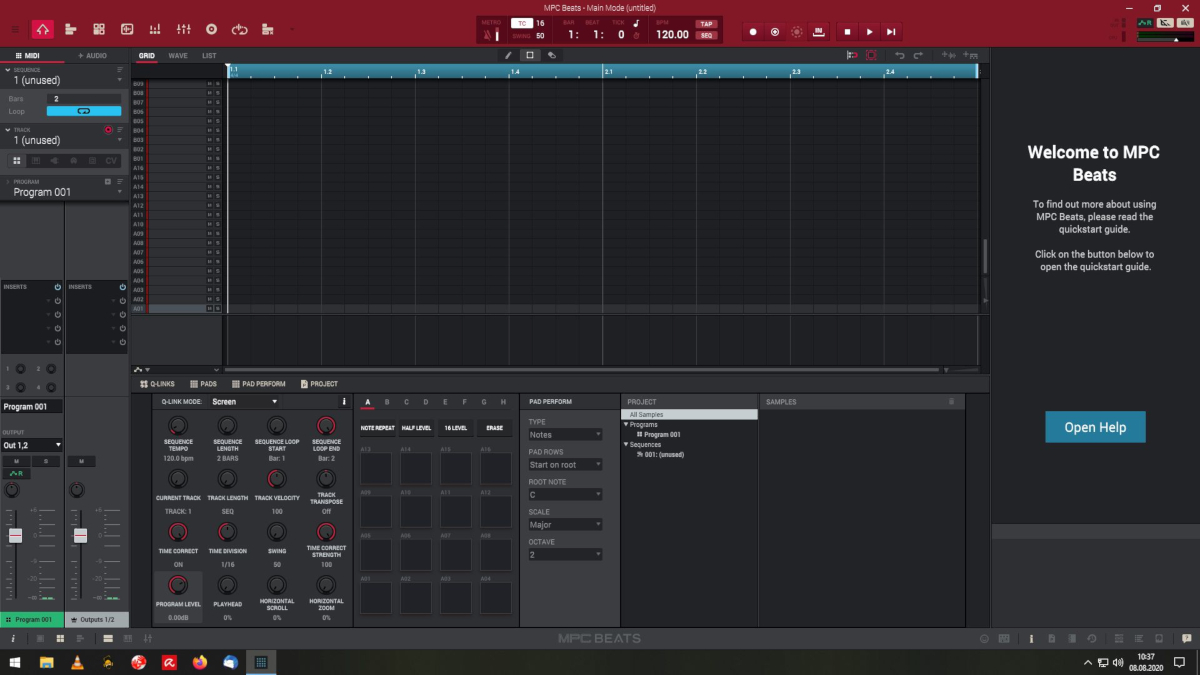Open the channel mixer faders icon
Screen dimensions: 1200x675
tap(183, 30)
